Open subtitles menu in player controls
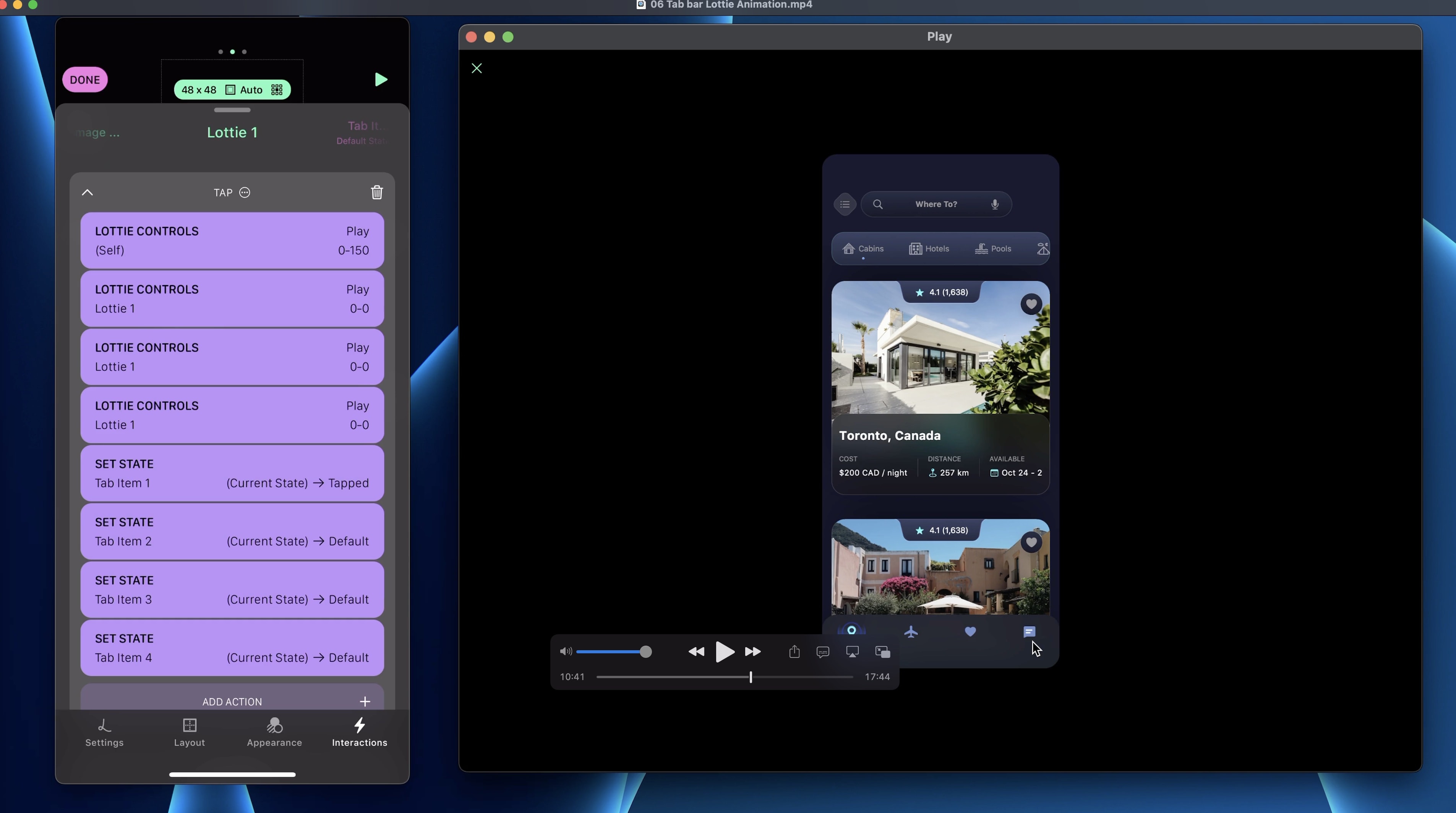The image size is (1456, 813). pyautogui.click(x=823, y=652)
